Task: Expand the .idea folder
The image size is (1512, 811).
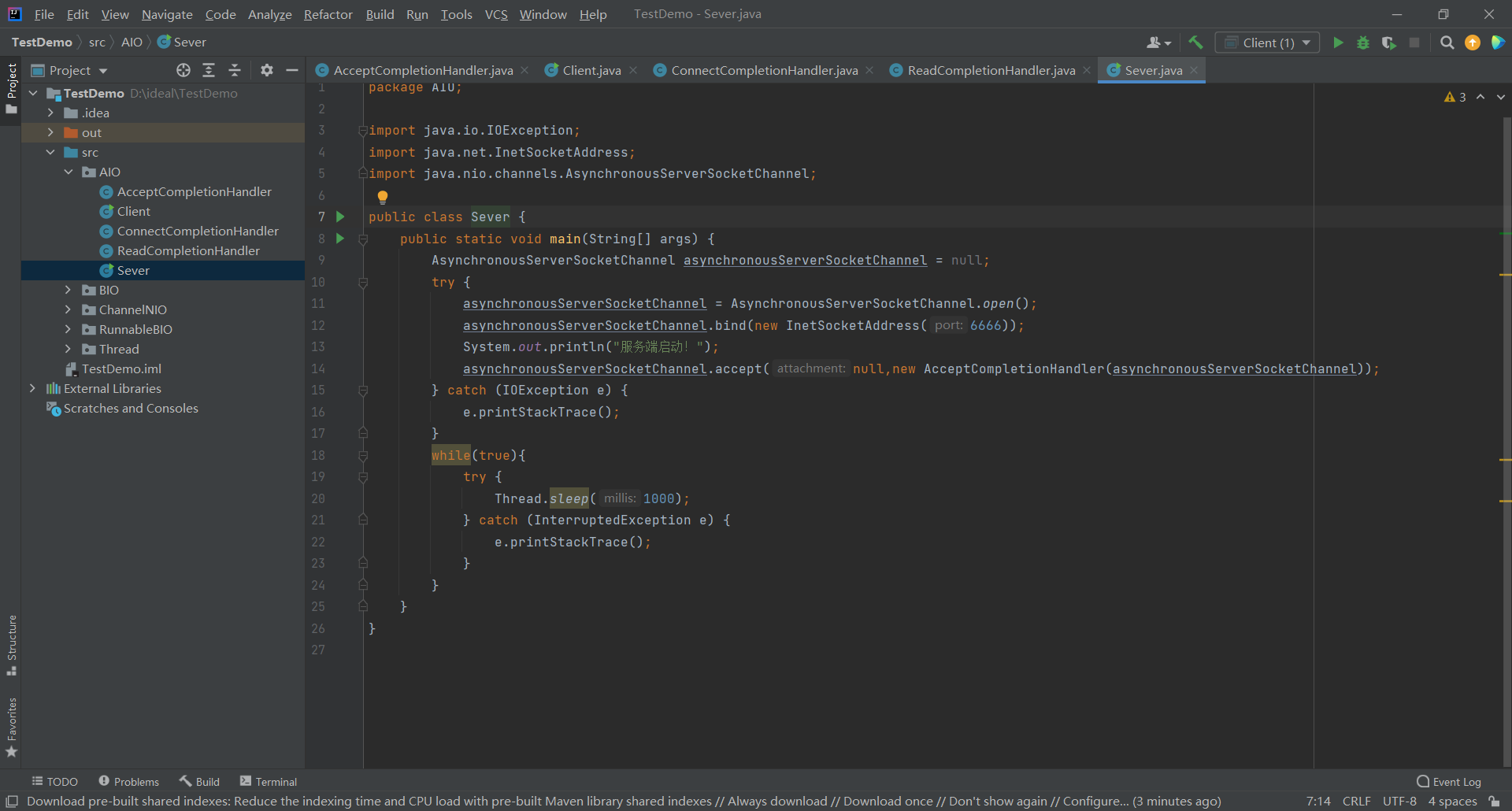Action: 50,113
